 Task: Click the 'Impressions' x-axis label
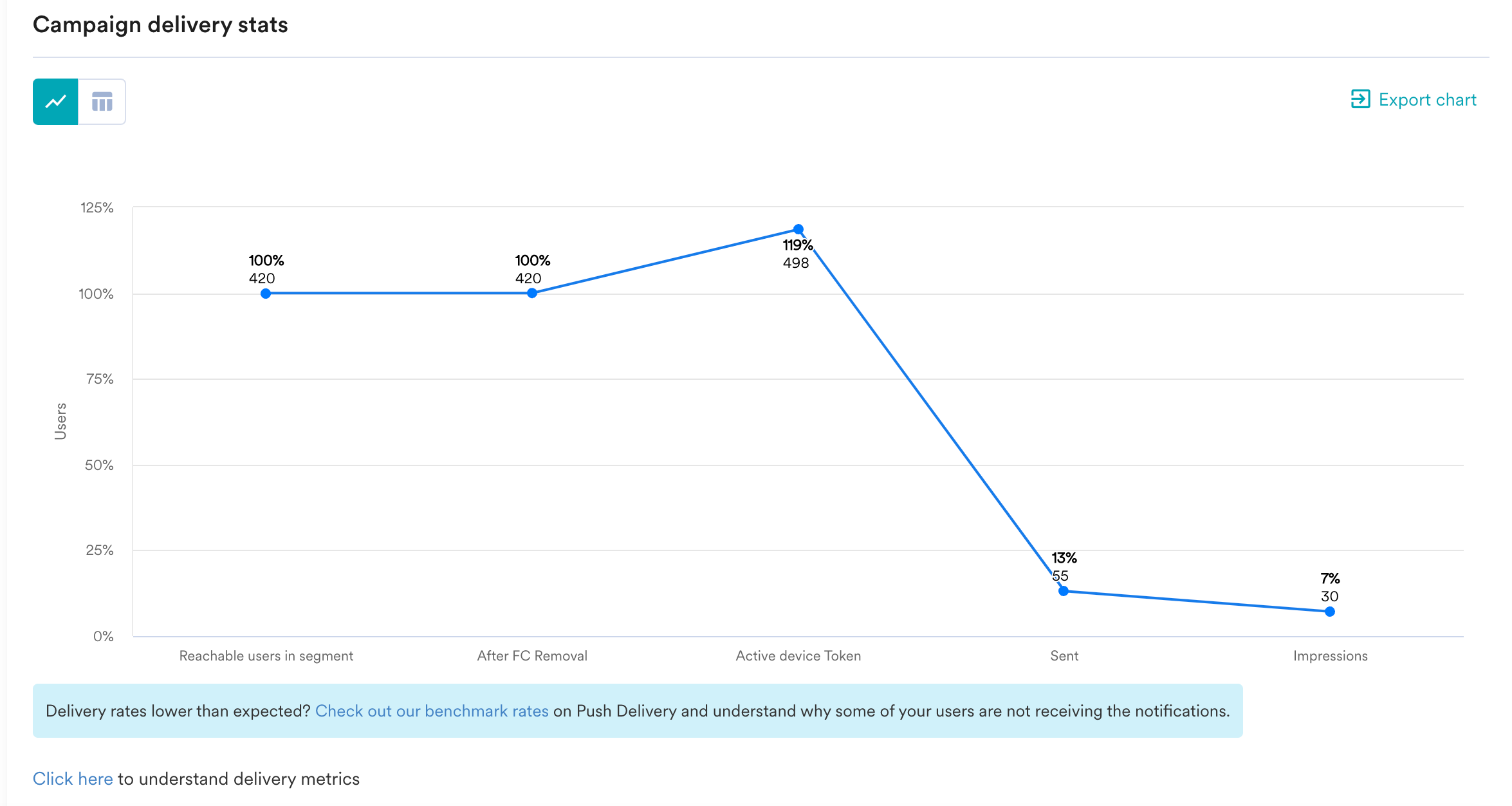point(1330,656)
